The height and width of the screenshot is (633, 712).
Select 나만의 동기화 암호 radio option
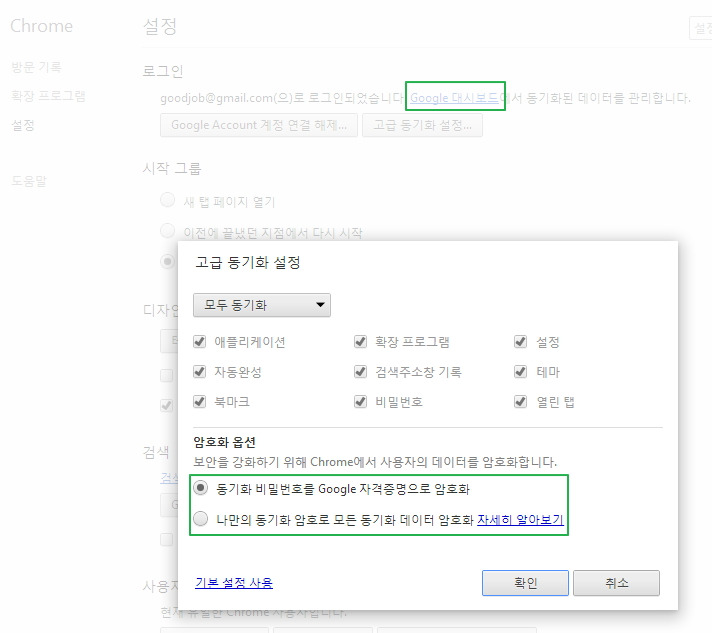coord(200,519)
